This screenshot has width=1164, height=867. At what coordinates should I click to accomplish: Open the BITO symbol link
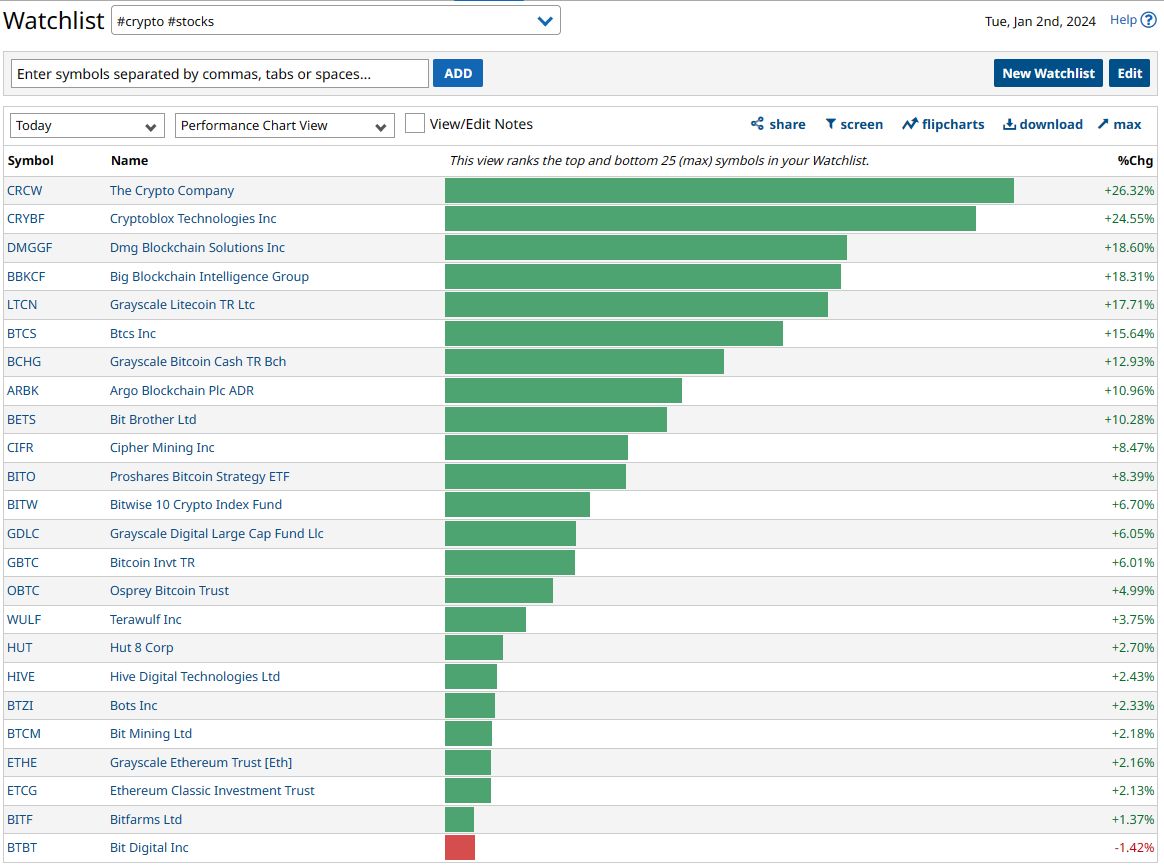tap(22, 477)
